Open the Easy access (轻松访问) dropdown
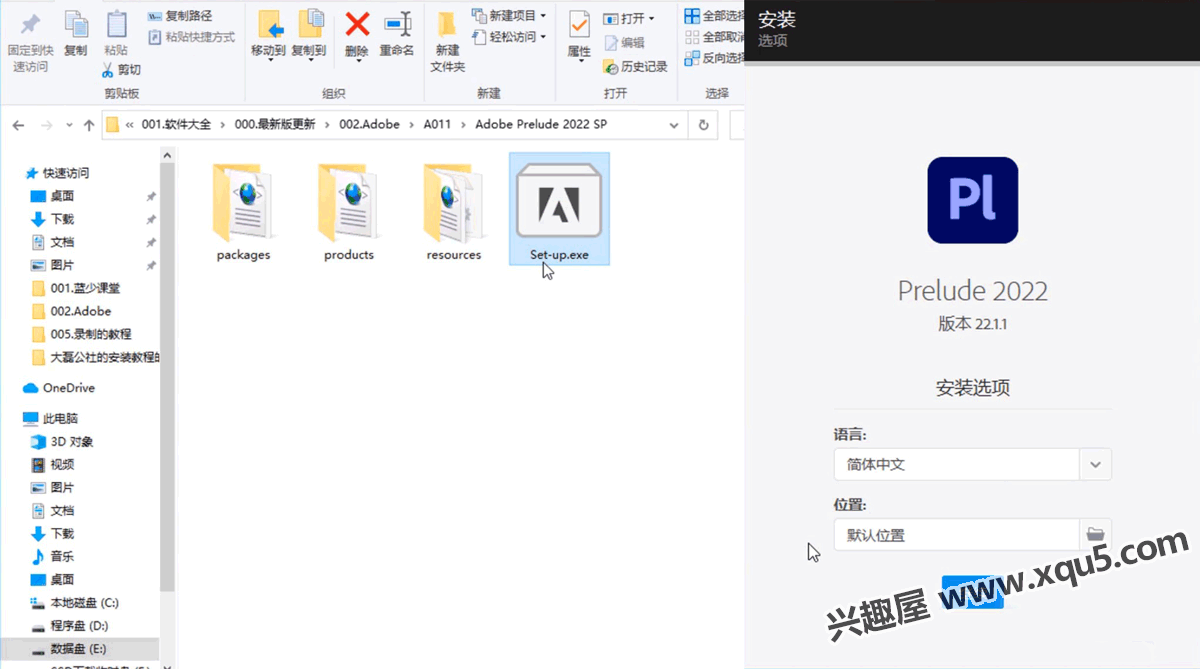1200x669 pixels. (543, 37)
